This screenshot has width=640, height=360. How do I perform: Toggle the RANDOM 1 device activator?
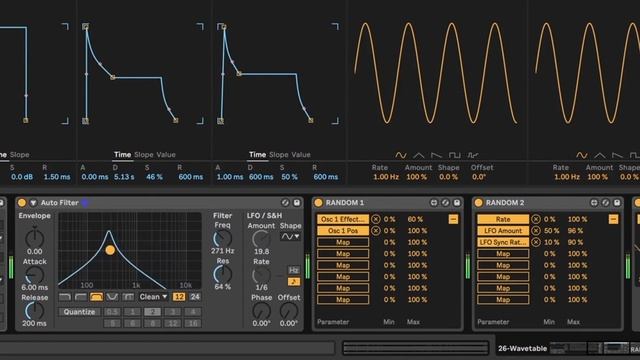click(x=318, y=202)
